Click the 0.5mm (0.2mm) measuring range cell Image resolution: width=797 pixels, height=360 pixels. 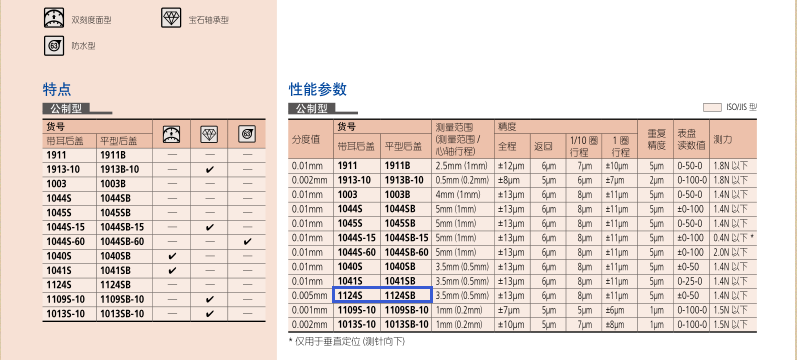coord(462,180)
